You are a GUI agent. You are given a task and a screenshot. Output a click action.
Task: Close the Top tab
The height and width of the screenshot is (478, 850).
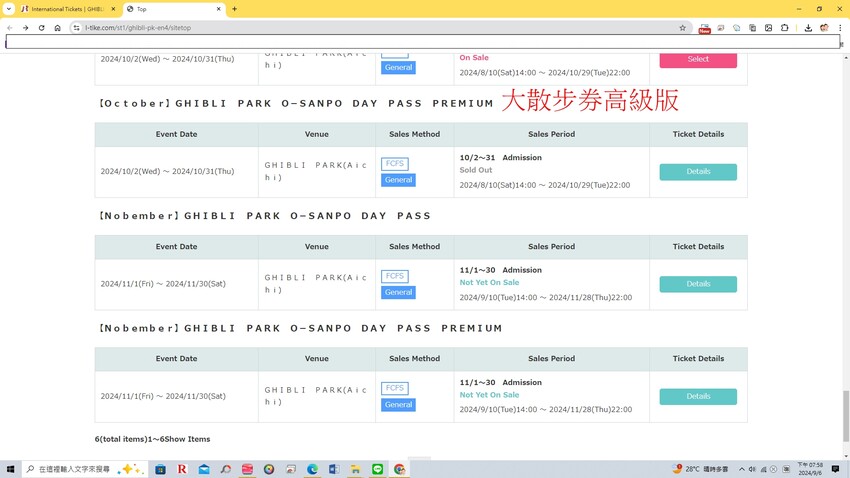pos(218,9)
